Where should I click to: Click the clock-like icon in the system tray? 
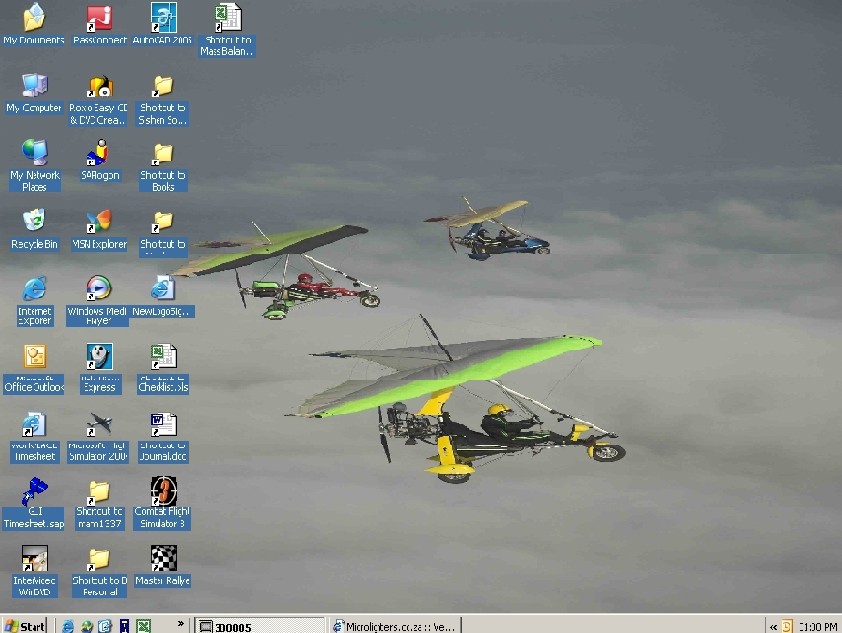click(787, 626)
